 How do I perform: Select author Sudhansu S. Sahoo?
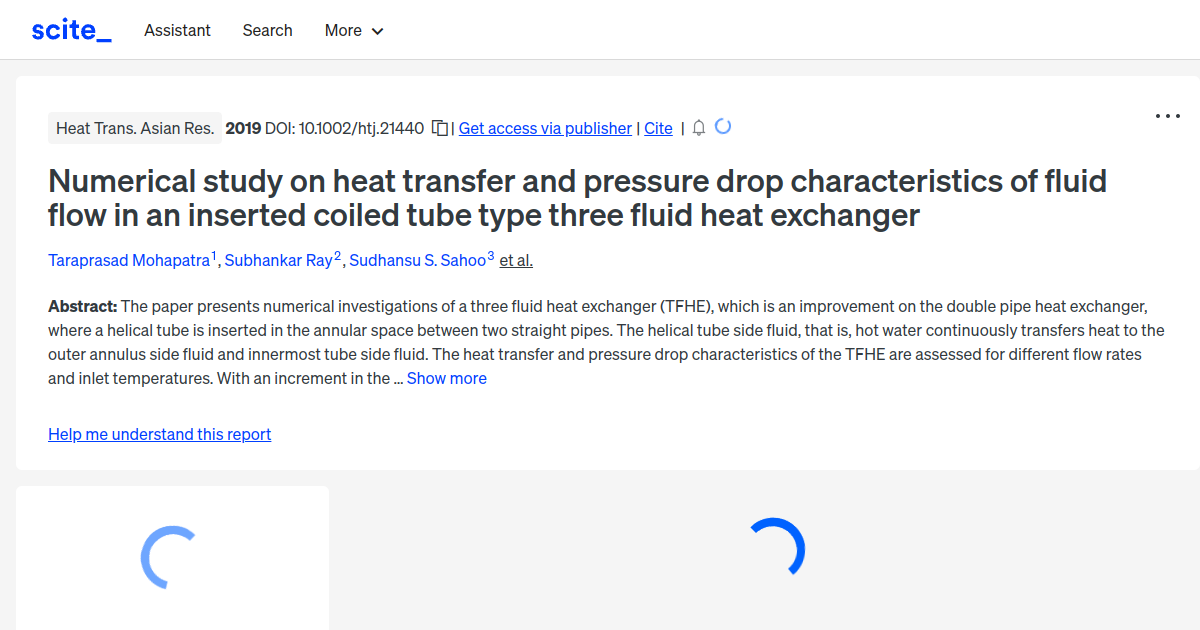tap(420, 260)
